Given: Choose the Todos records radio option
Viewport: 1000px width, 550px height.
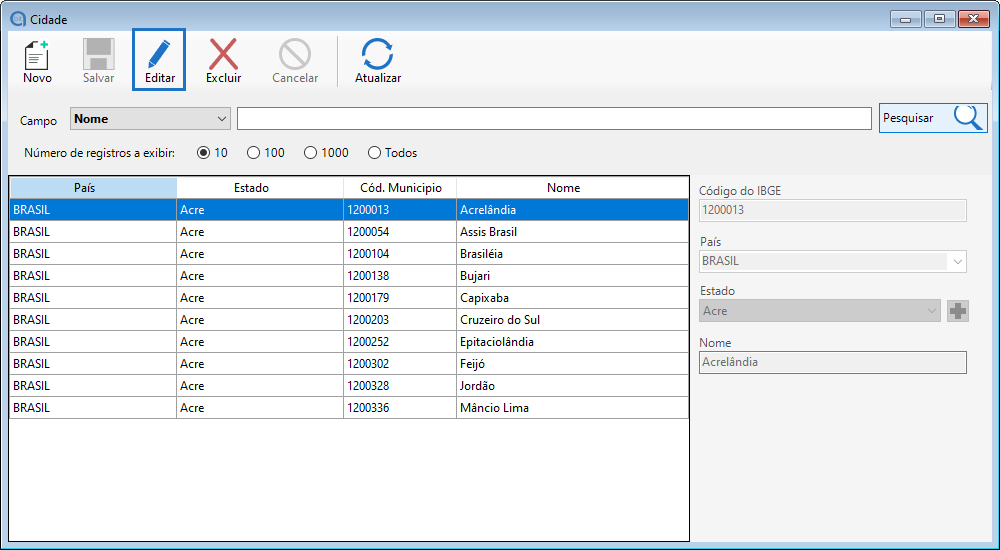Looking at the screenshot, I should 375,153.
